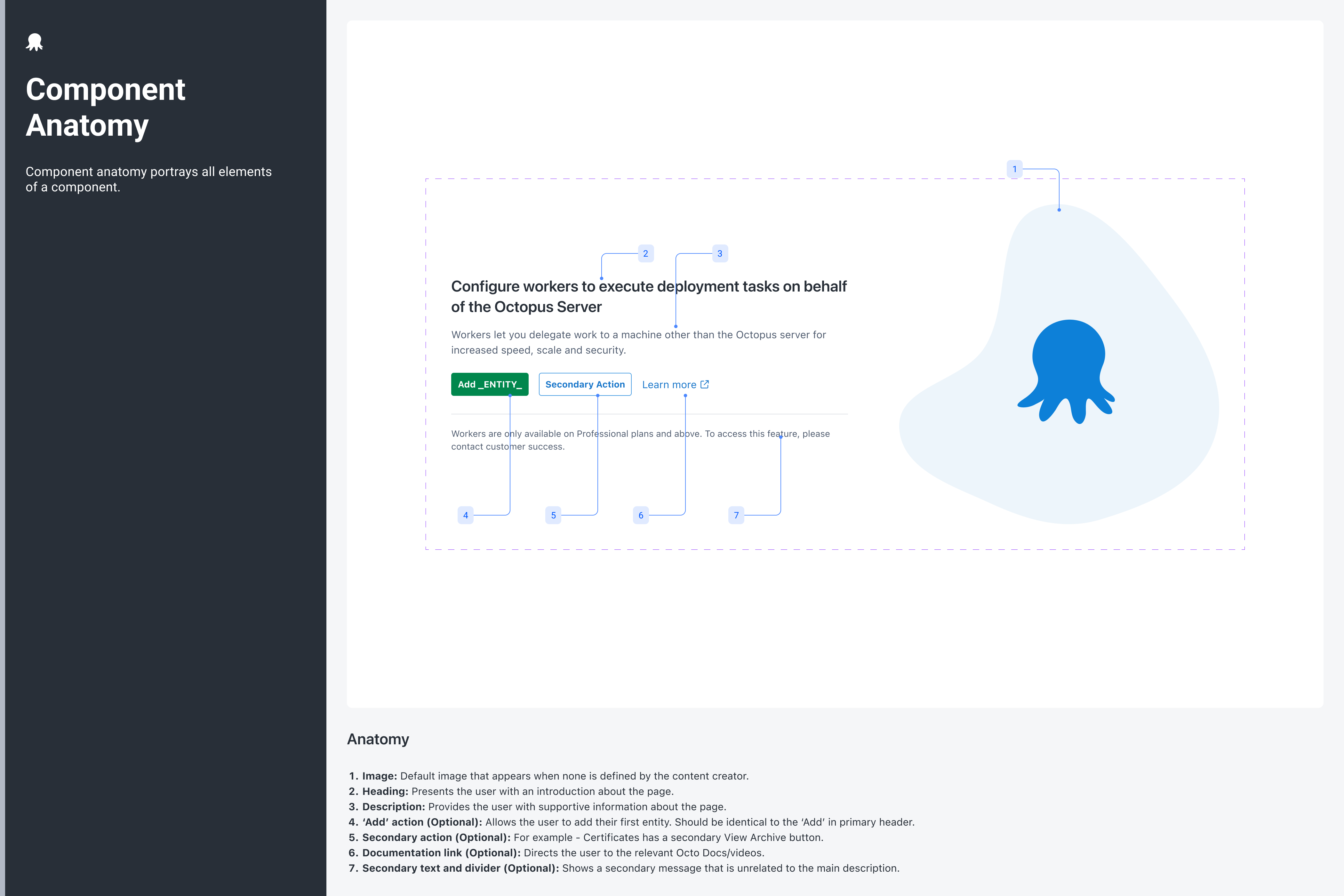Click the text "Workers are only available on Professional plans"
1344x896 pixels.
pyautogui.click(x=640, y=440)
